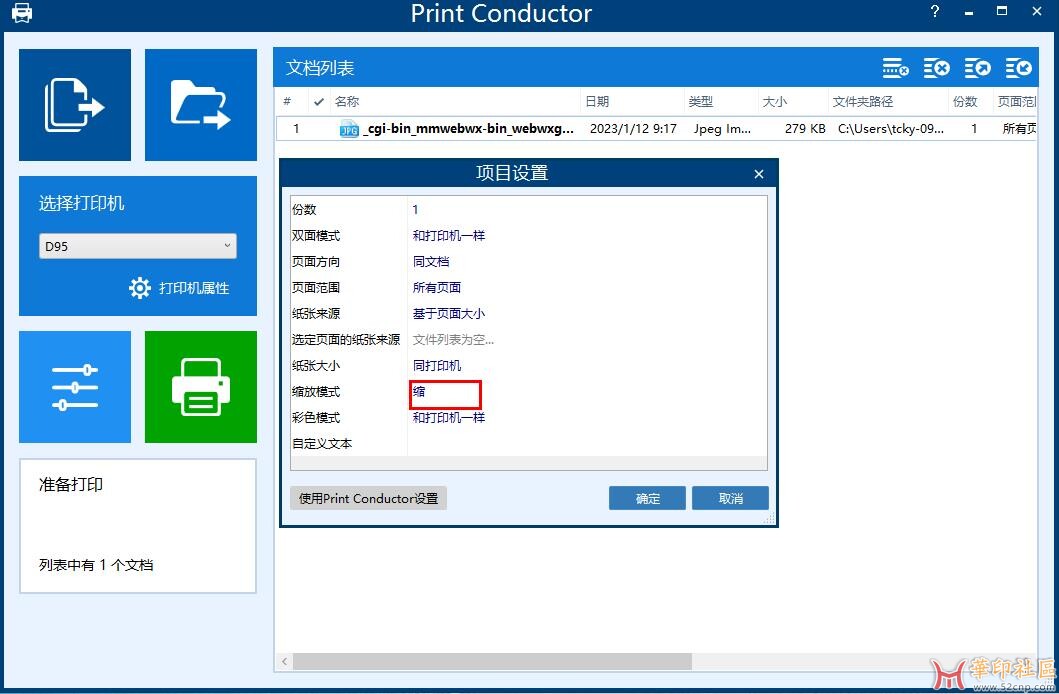1059x694 pixels.
Task: Click the 279 KB size cell
Action: click(805, 129)
